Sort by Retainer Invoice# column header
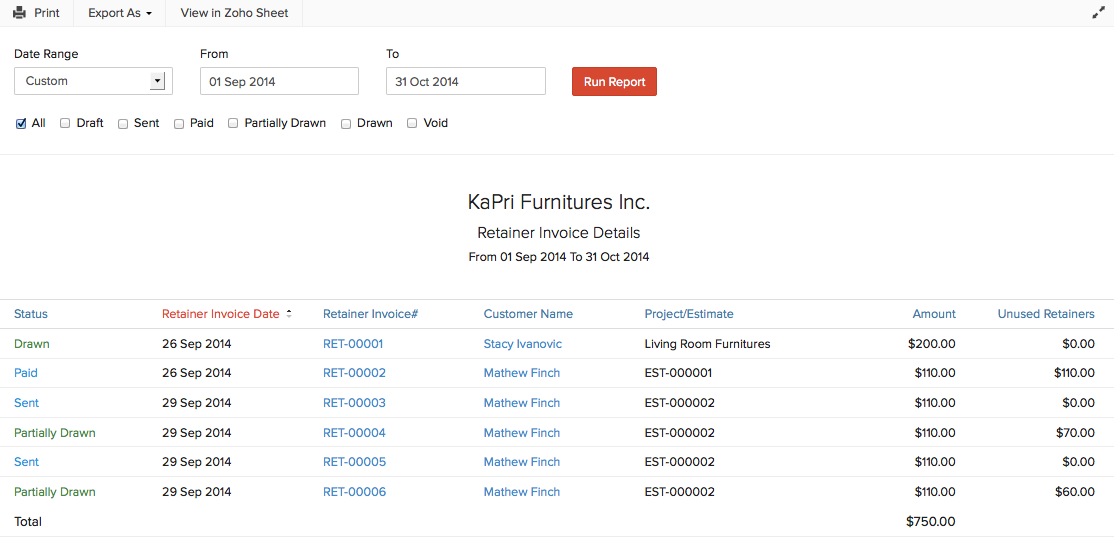The width and height of the screenshot is (1114, 537). click(370, 314)
